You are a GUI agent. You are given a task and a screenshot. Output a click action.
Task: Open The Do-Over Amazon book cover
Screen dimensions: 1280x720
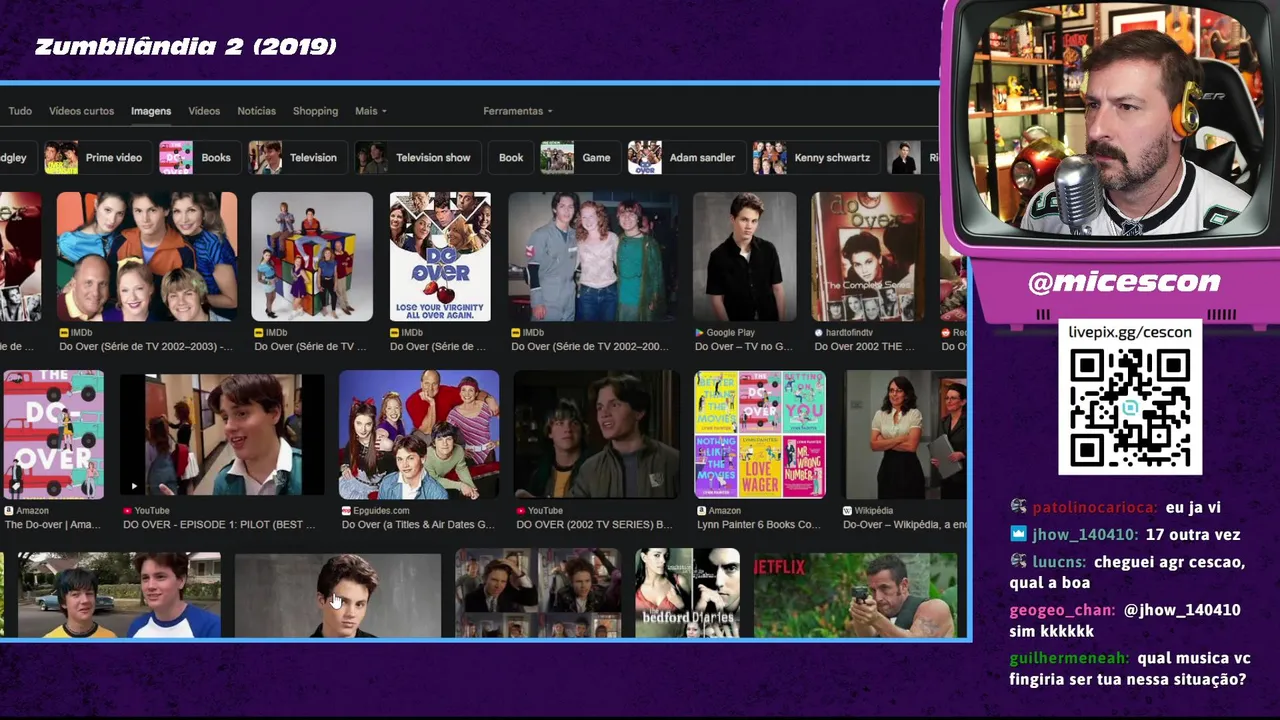[53, 434]
